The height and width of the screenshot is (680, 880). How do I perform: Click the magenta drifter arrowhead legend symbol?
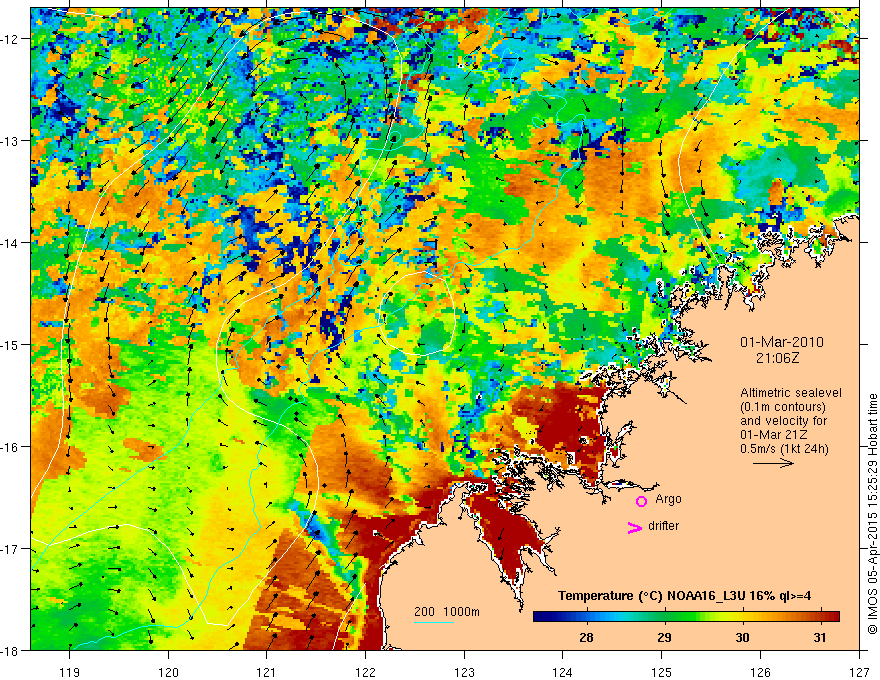635,527
